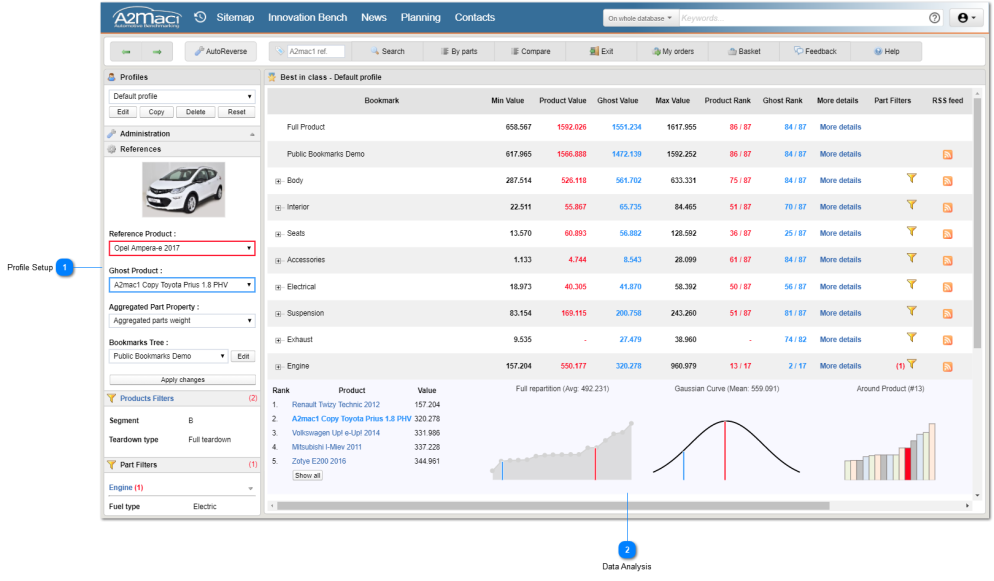Open the part filter for Accessories

point(912,258)
